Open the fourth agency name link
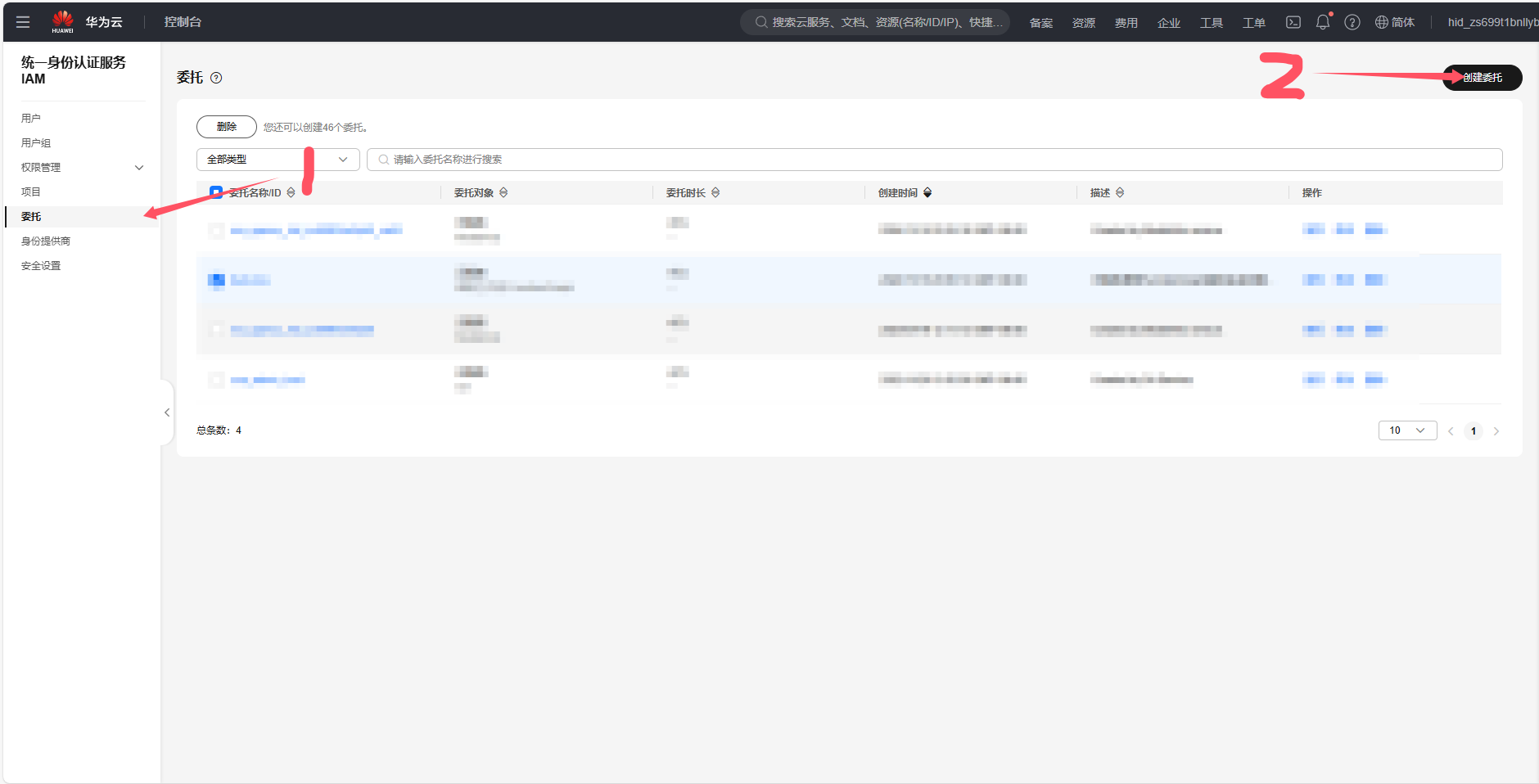Image resolution: width=1539 pixels, height=784 pixels. tap(268, 380)
